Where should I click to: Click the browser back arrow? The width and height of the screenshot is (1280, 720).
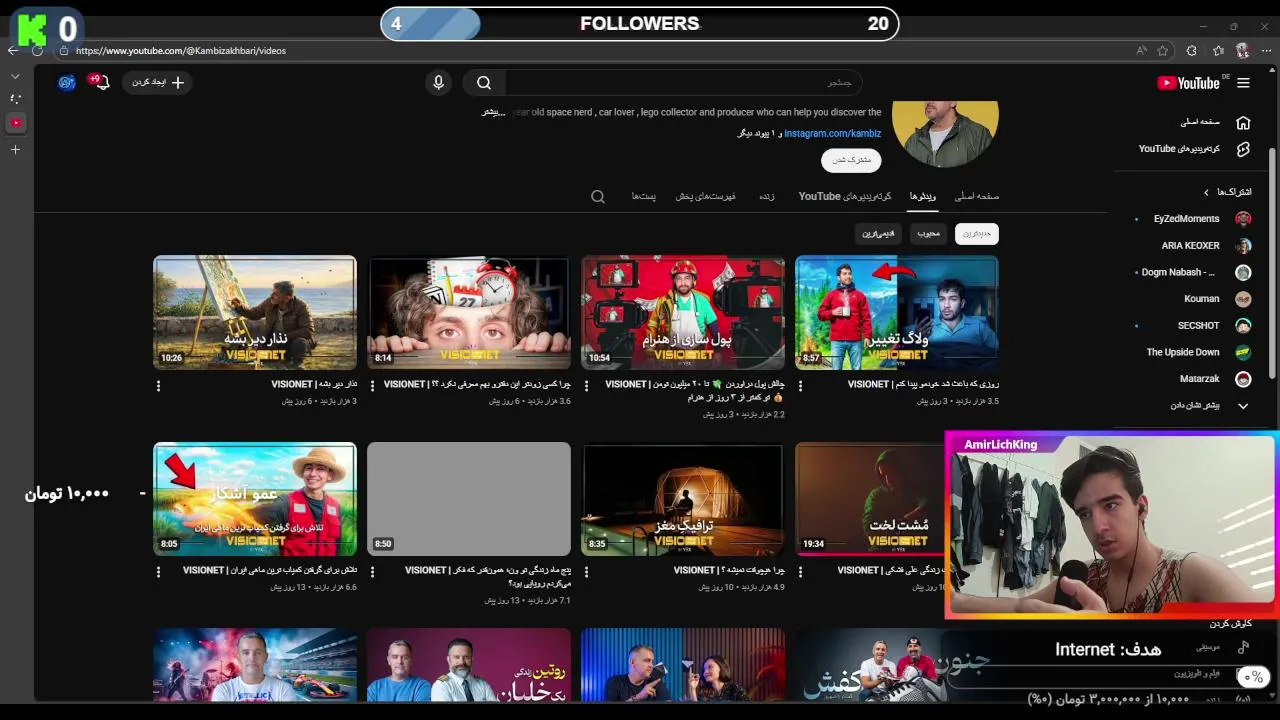tap(13, 50)
